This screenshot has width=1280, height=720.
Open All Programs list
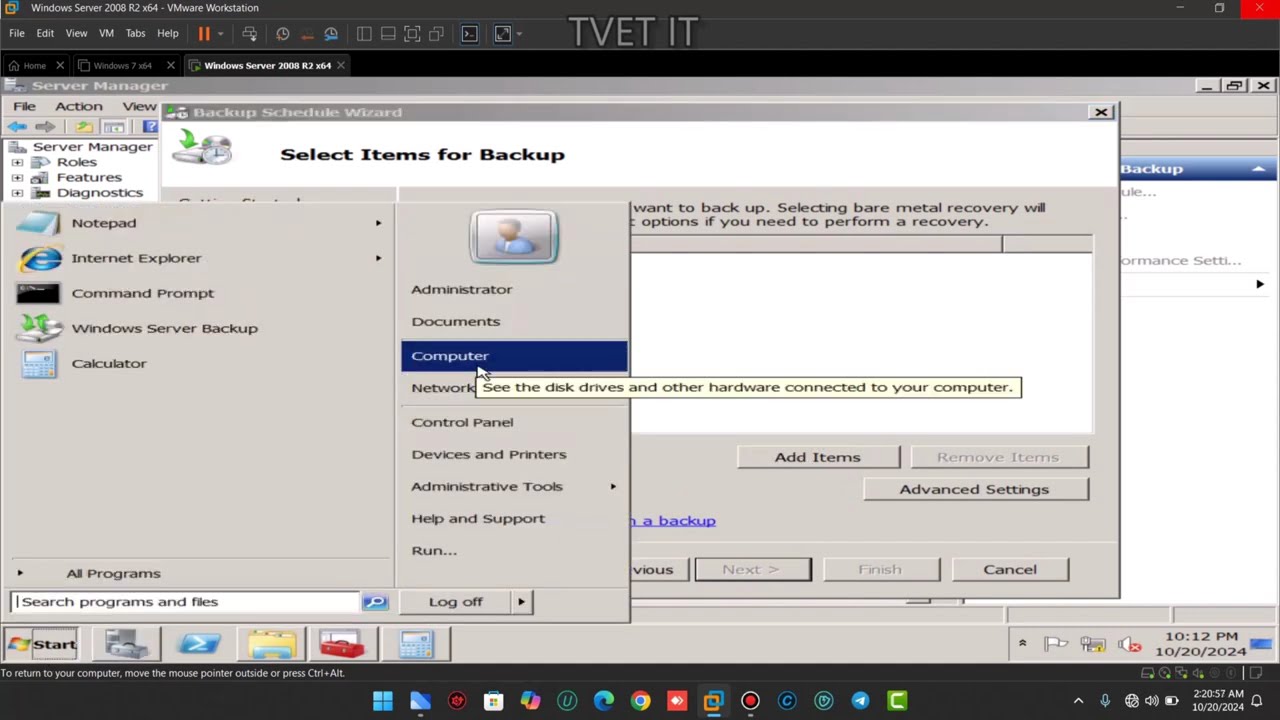[x=113, y=573]
